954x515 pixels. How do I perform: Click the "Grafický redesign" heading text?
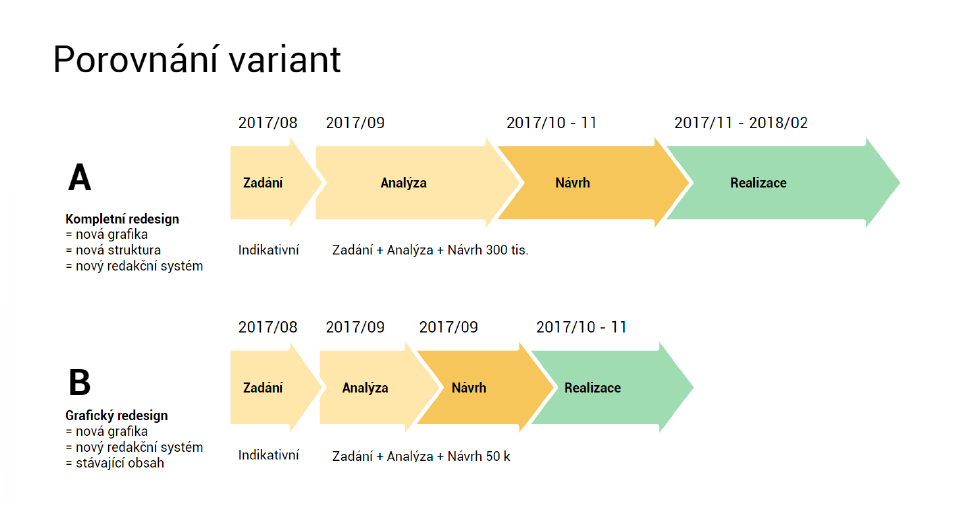point(117,415)
